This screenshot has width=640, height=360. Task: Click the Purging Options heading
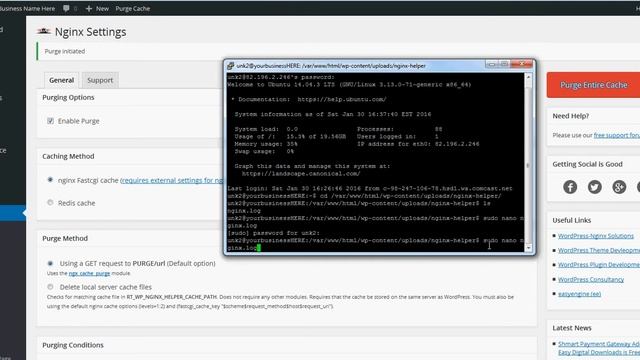coord(68,97)
